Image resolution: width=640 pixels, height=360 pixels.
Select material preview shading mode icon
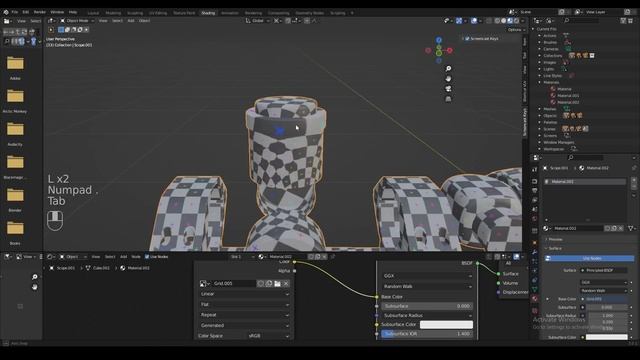510,21
